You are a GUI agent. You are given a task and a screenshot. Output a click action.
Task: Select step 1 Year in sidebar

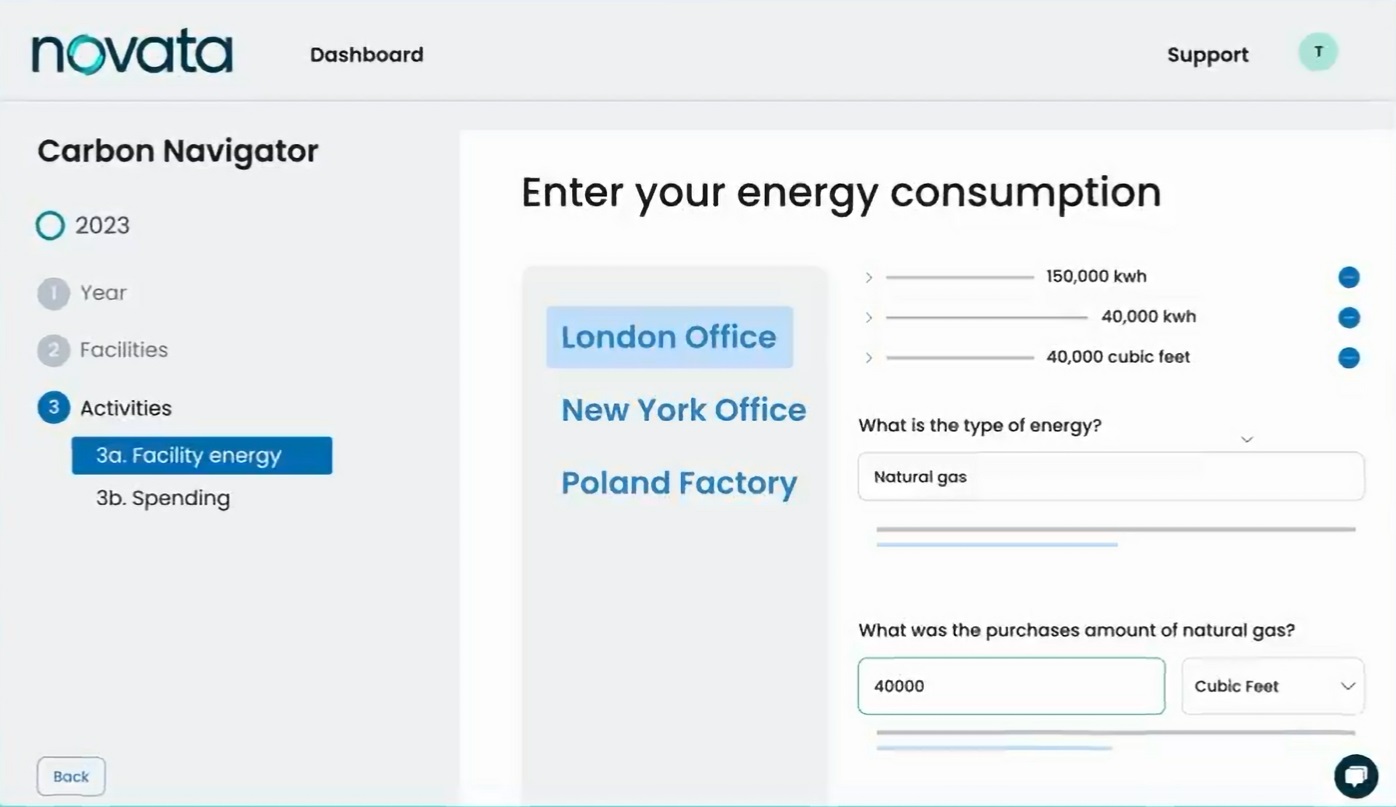(x=103, y=292)
